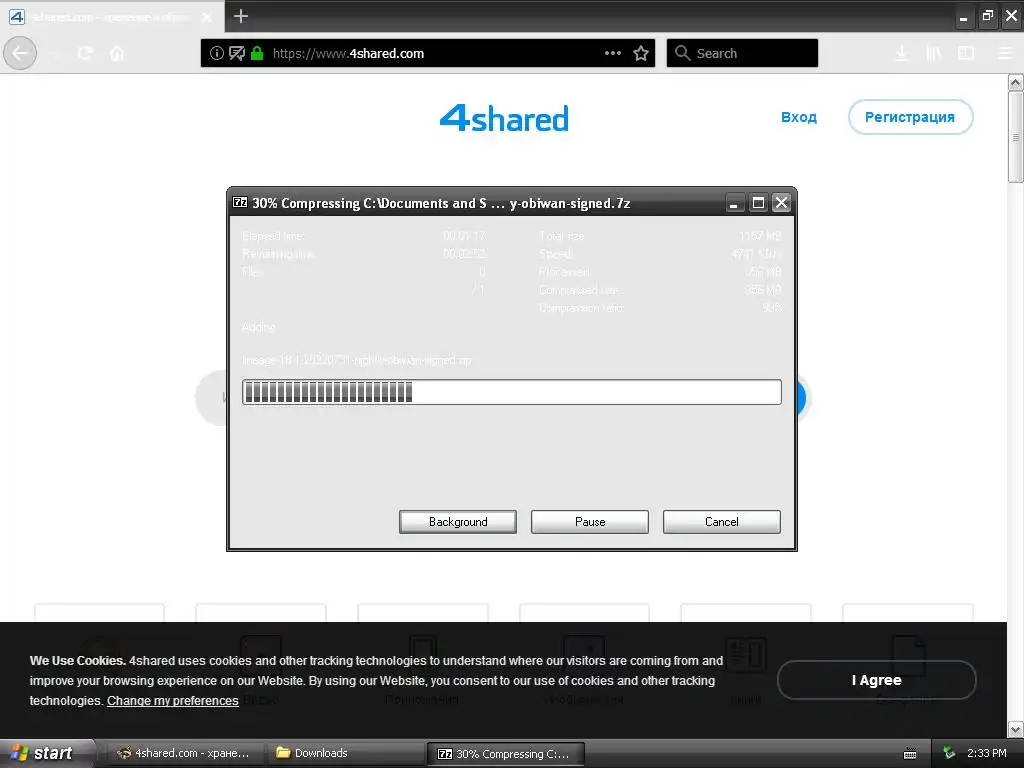This screenshot has width=1024, height=768.
Task: Click the vertical page scrollbar thumb
Action: [1015, 137]
